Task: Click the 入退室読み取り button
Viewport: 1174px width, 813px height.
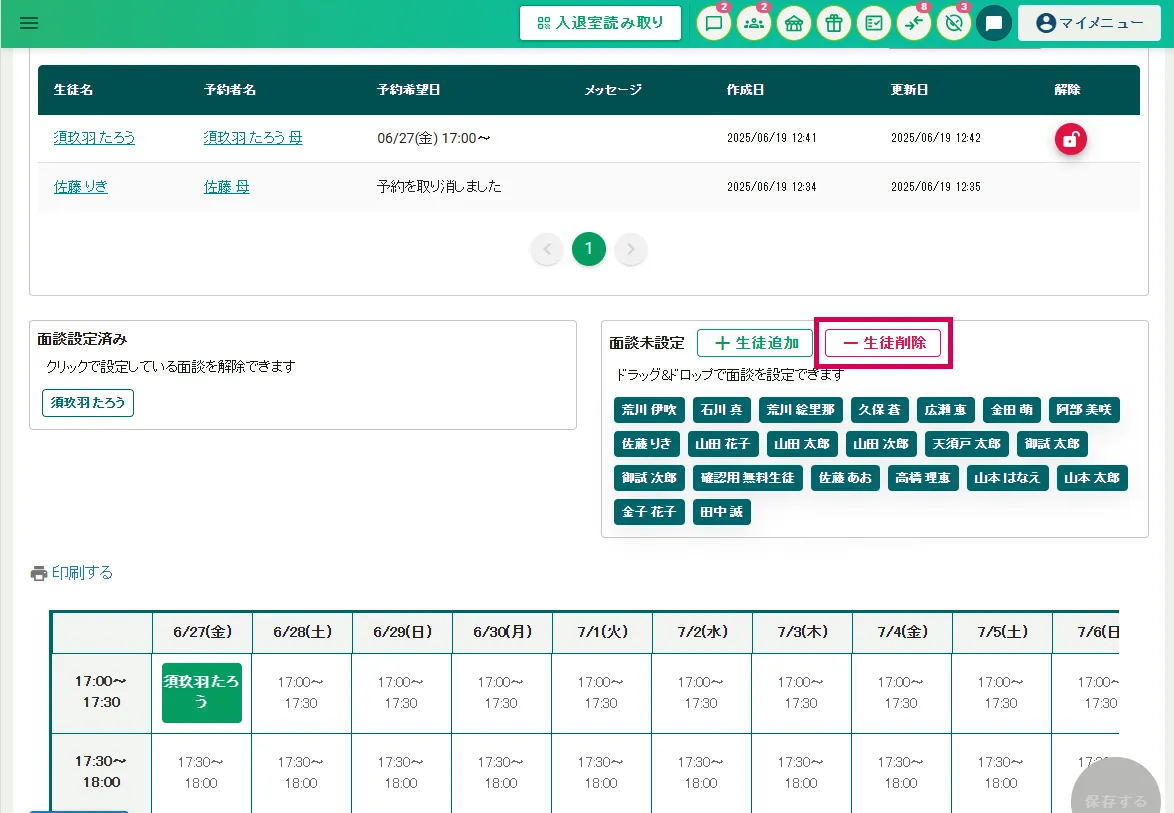Action: pos(600,23)
